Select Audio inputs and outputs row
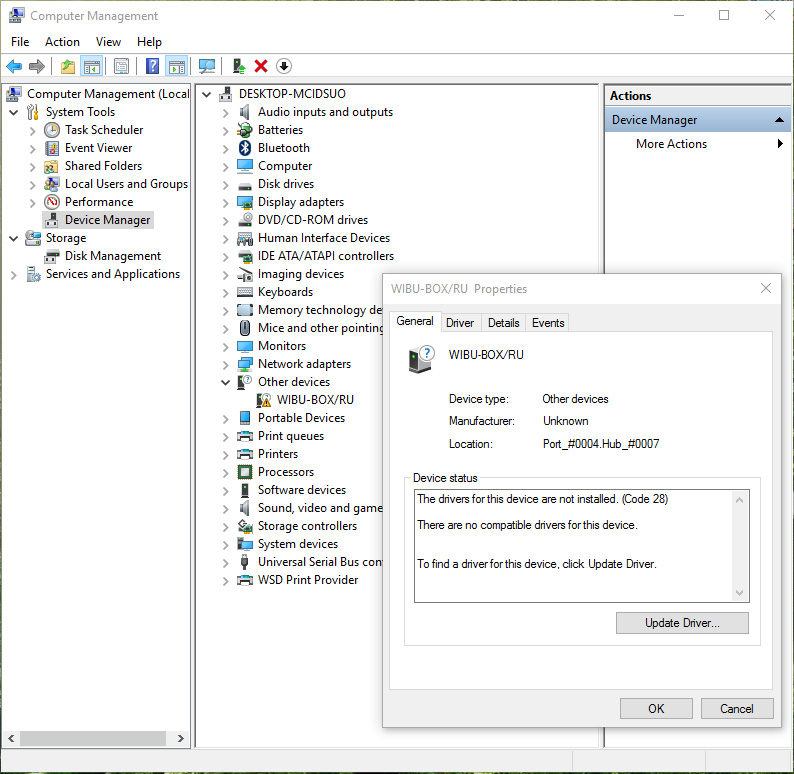This screenshot has height=774, width=794. click(x=325, y=112)
